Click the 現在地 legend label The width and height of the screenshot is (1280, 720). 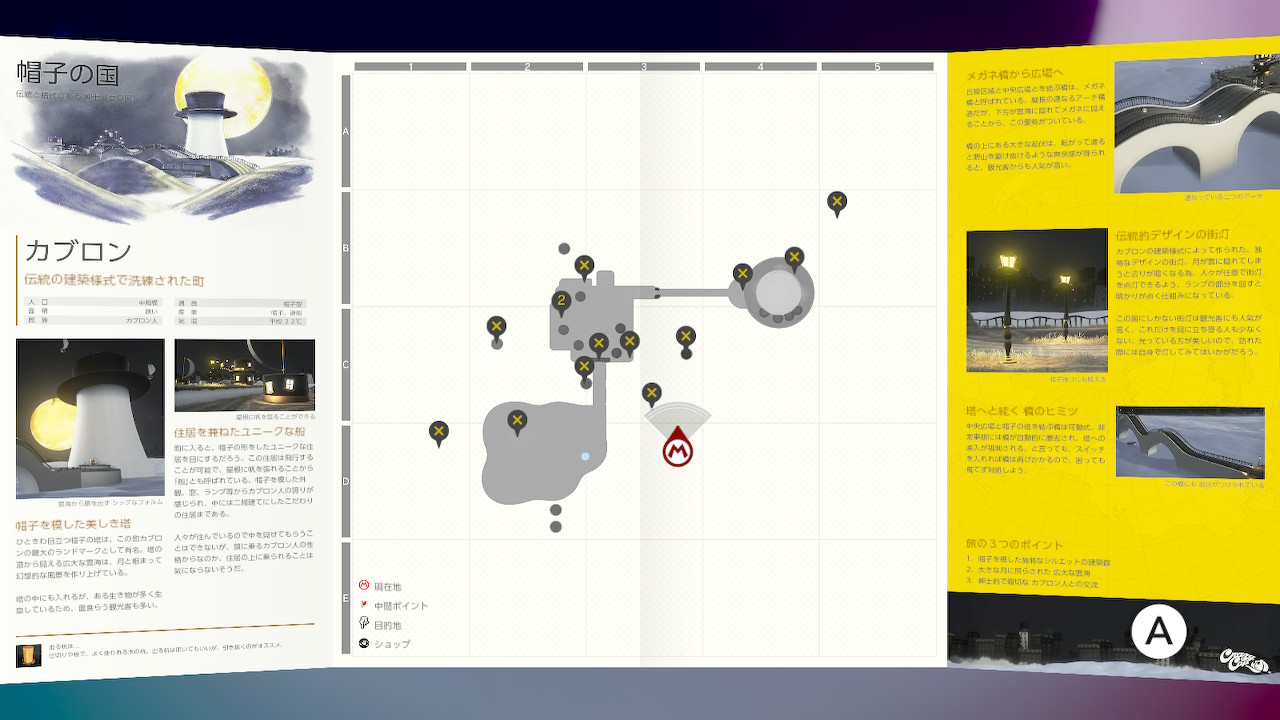tap(387, 587)
